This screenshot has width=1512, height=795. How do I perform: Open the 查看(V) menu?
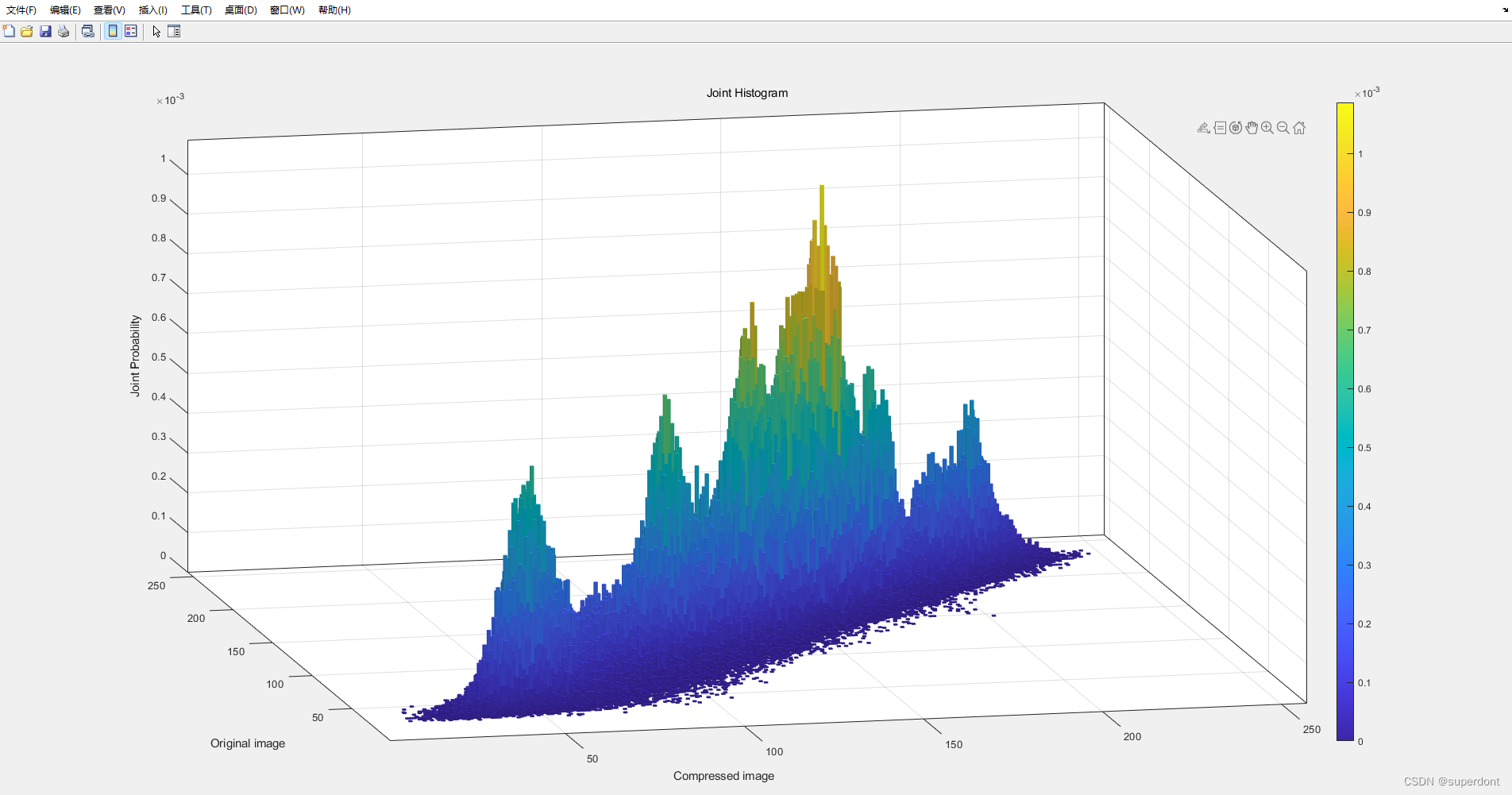(110, 10)
